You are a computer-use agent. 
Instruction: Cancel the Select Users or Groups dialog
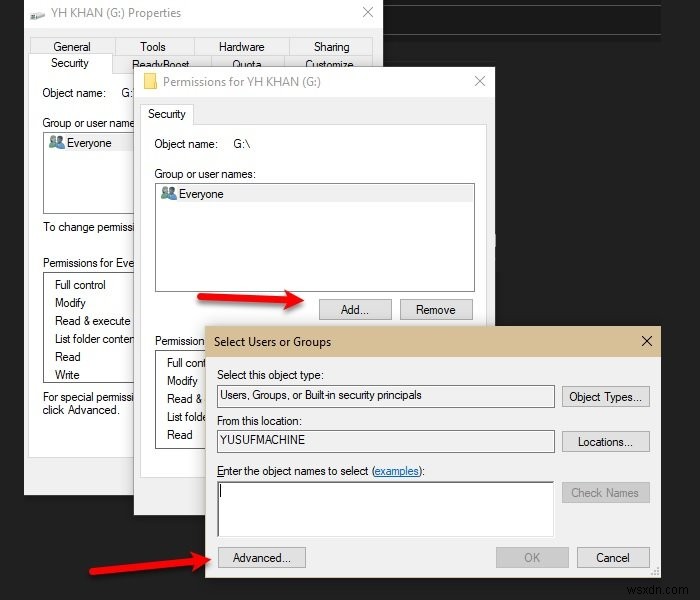click(x=613, y=558)
